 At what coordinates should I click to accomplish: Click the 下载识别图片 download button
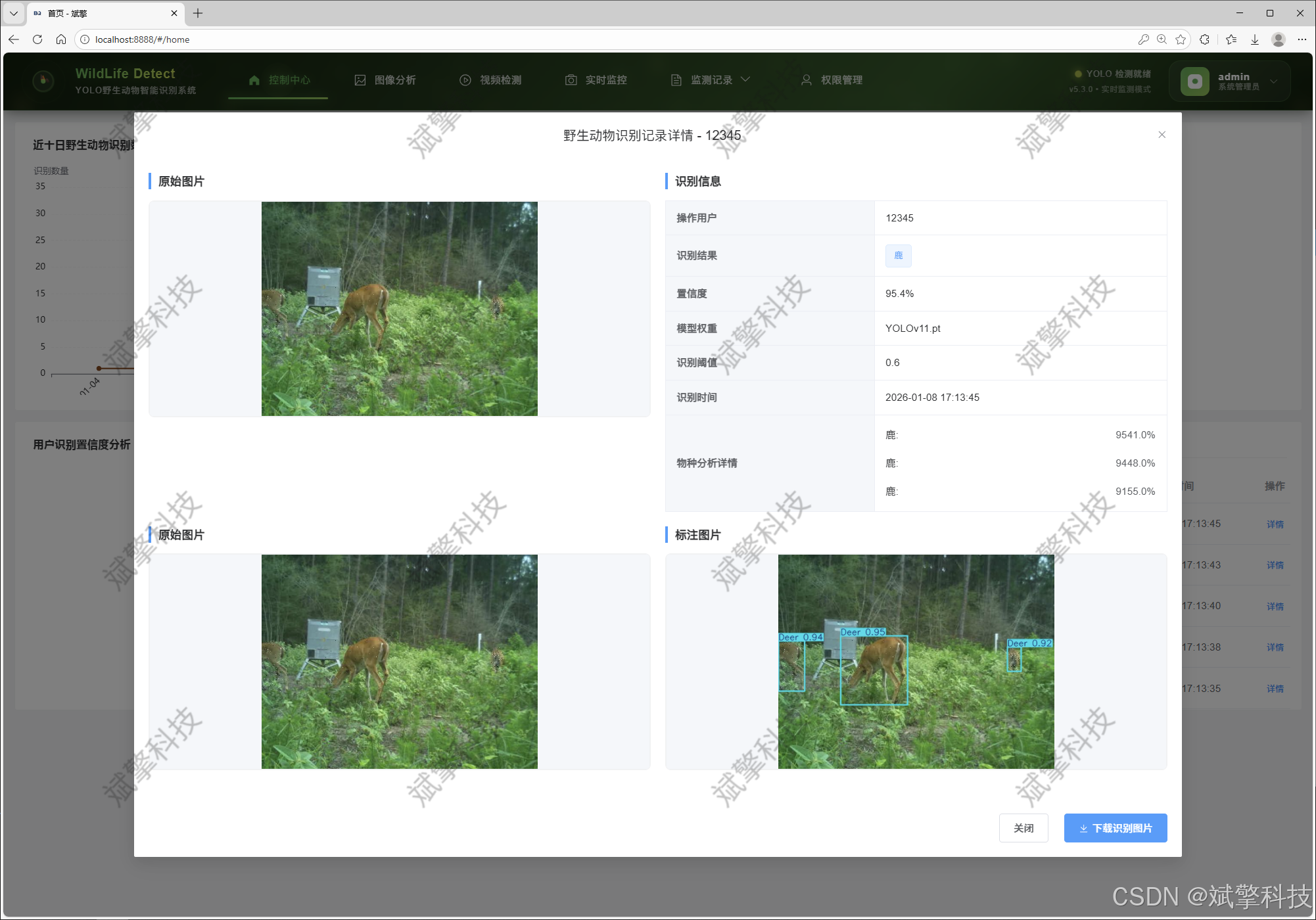(x=1115, y=828)
